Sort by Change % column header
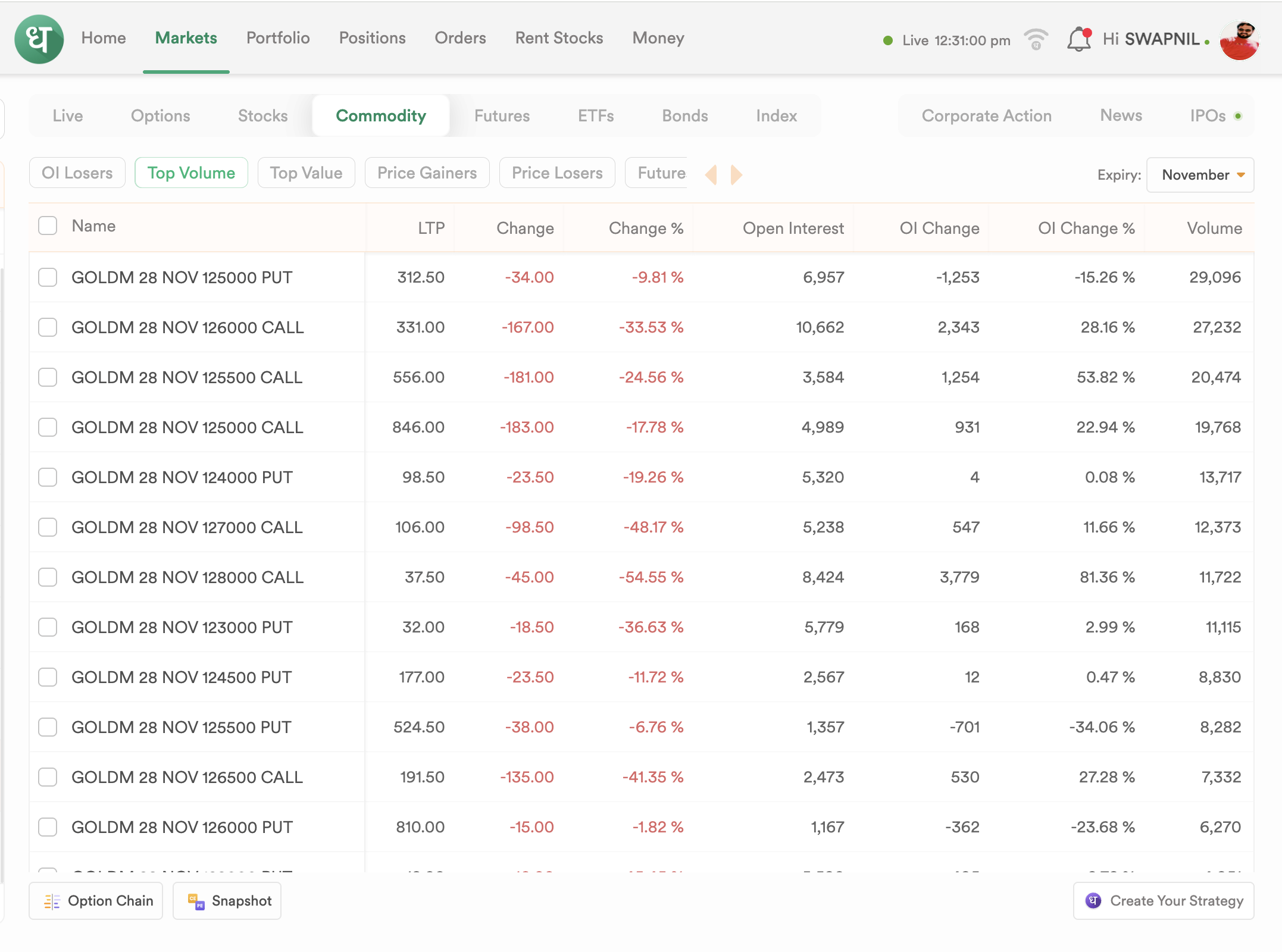 click(x=646, y=228)
